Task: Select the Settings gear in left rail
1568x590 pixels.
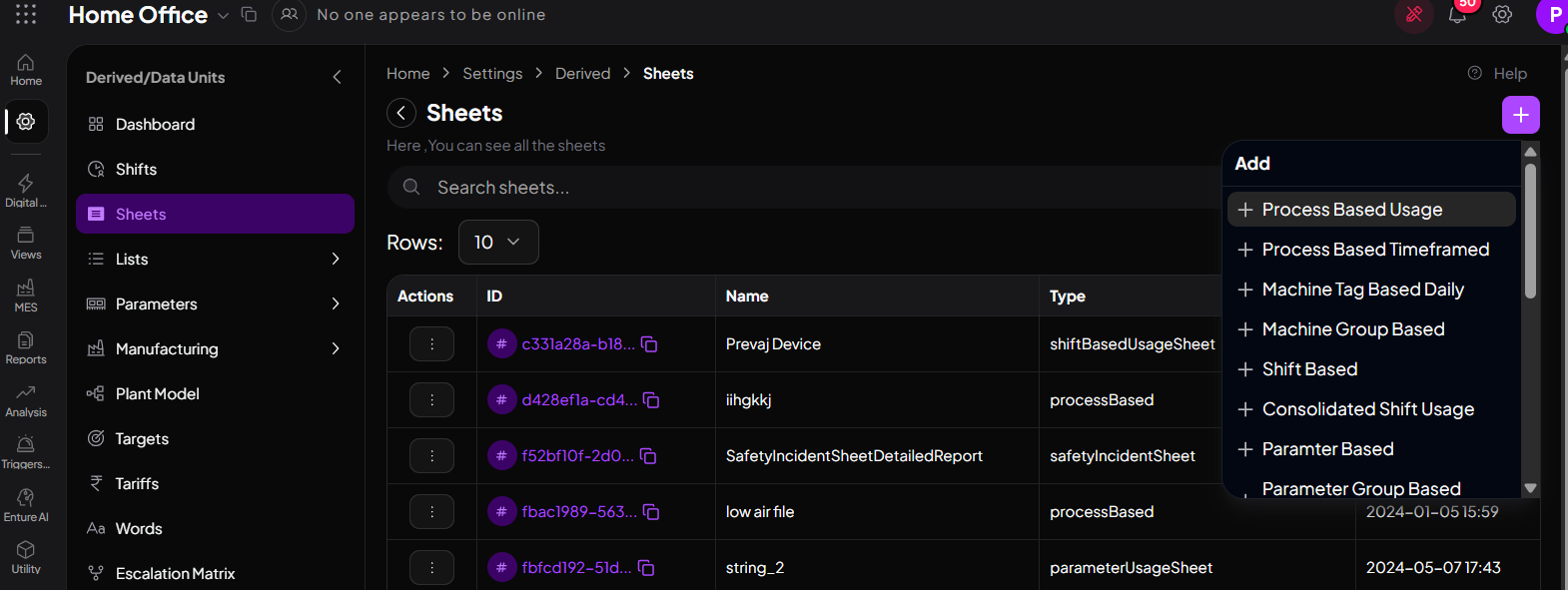Action: [x=26, y=122]
